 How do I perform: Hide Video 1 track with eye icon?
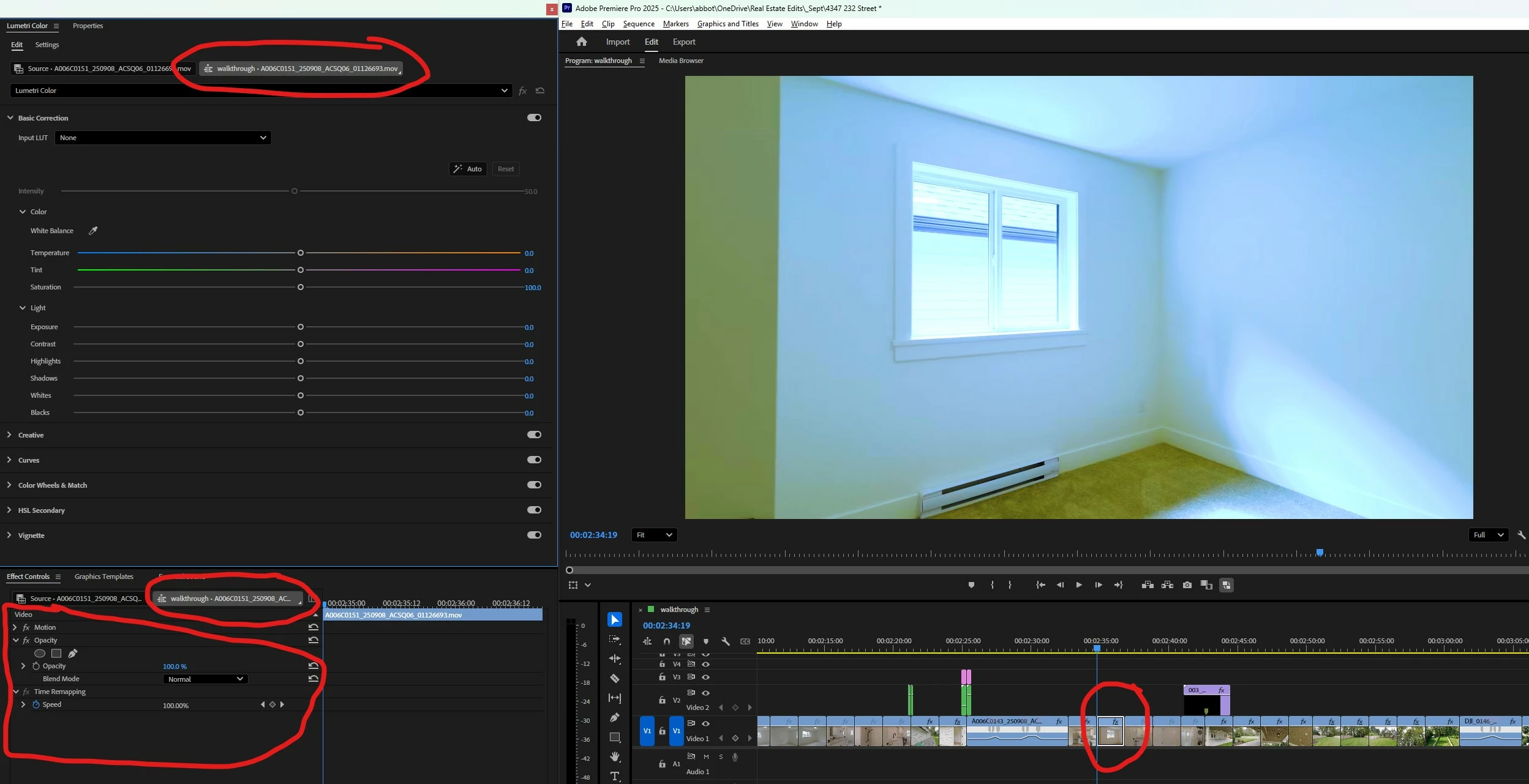click(x=705, y=723)
